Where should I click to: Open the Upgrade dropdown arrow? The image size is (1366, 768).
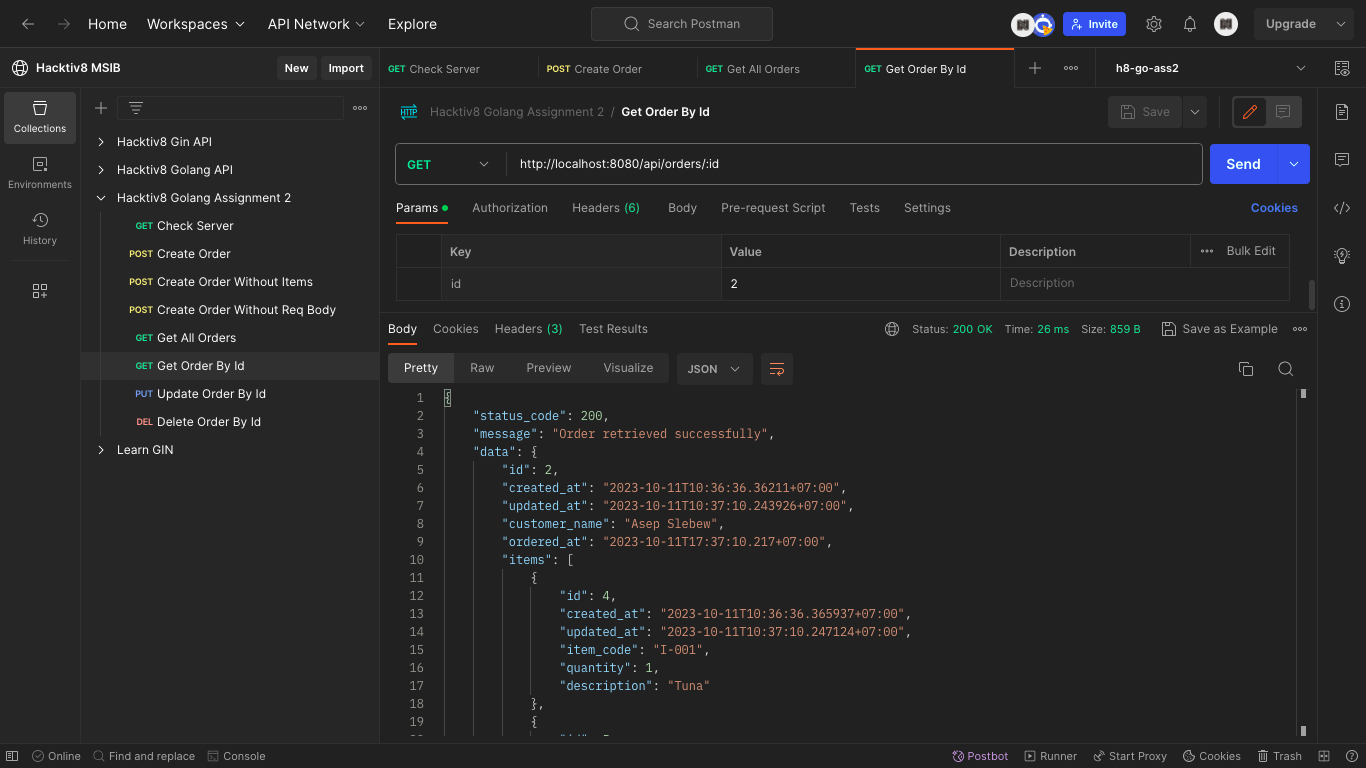[1341, 24]
